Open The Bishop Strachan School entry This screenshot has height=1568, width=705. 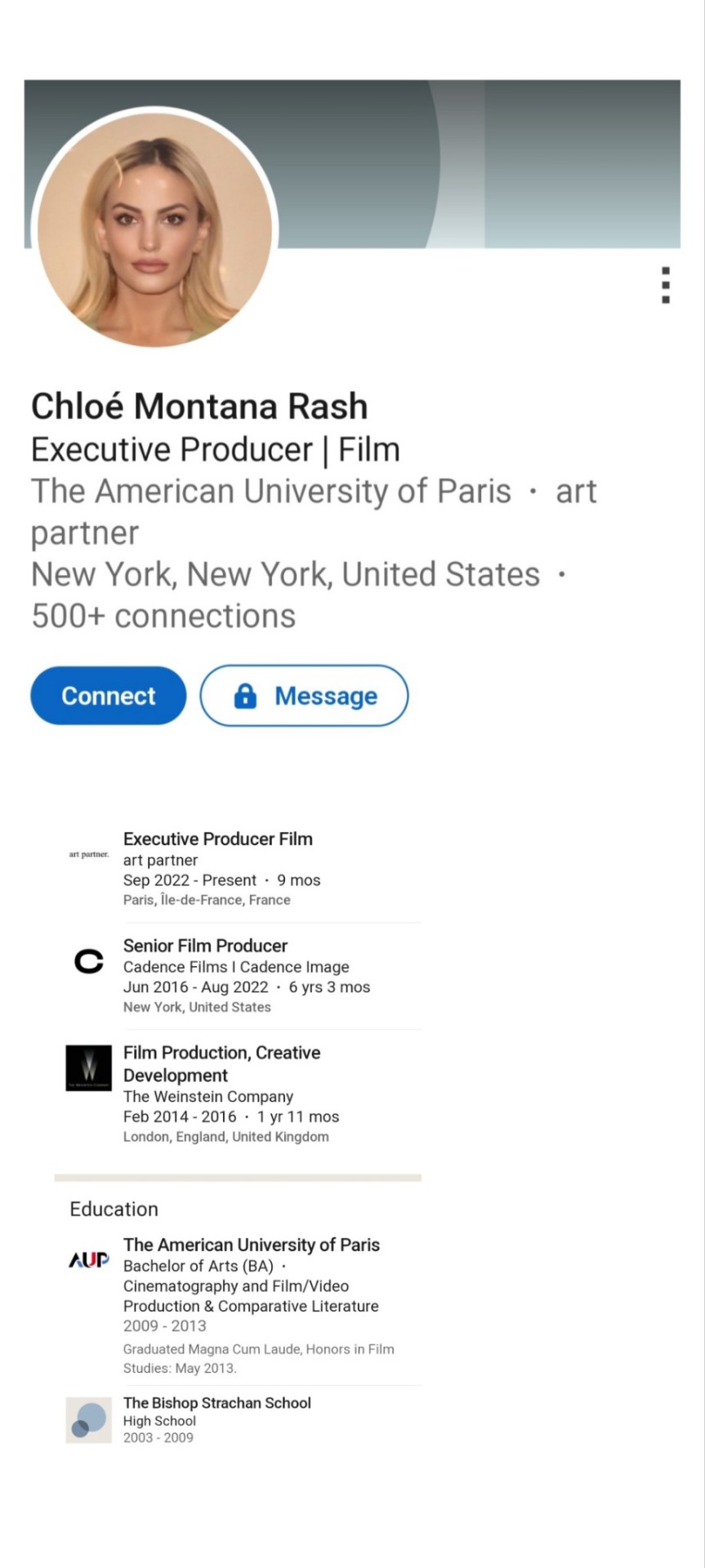pyautogui.click(x=216, y=1403)
